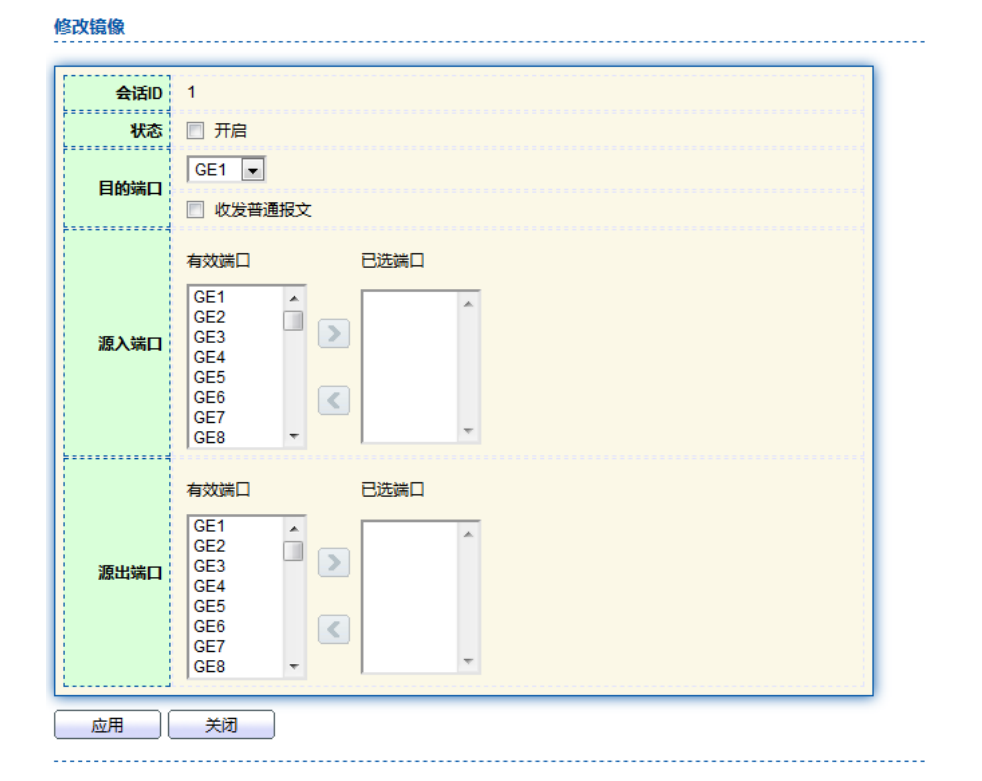
Task: Select GE1 in 源出端口 available list
Action: [x=210, y=526]
